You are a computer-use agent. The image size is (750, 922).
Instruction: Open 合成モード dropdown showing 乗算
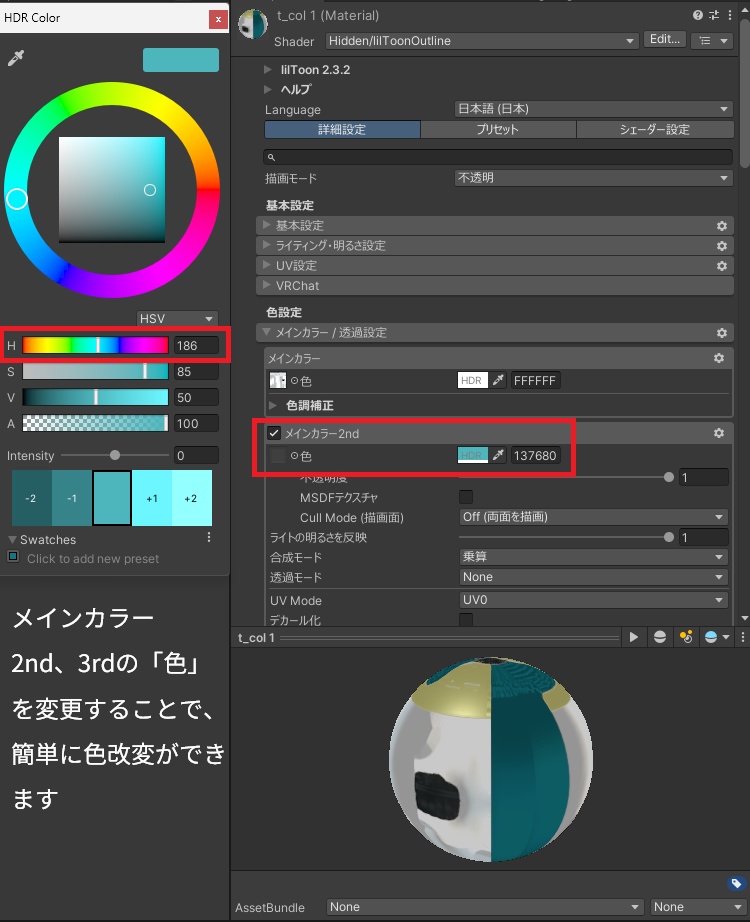click(594, 557)
